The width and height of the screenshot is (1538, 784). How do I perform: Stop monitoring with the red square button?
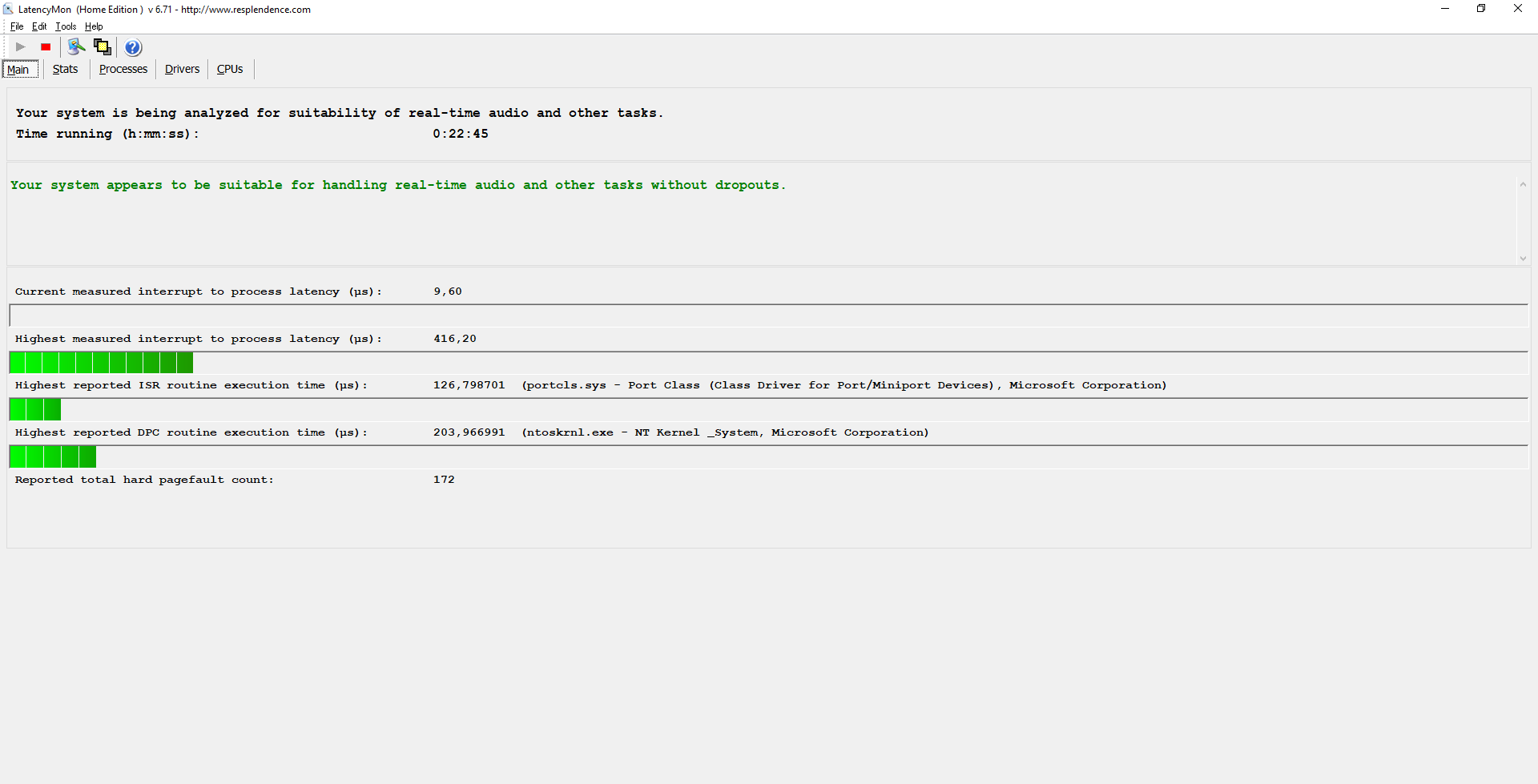(x=46, y=47)
